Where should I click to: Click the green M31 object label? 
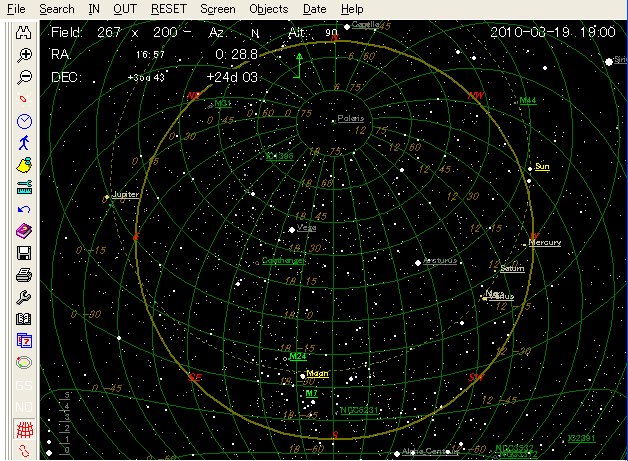coord(223,104)
